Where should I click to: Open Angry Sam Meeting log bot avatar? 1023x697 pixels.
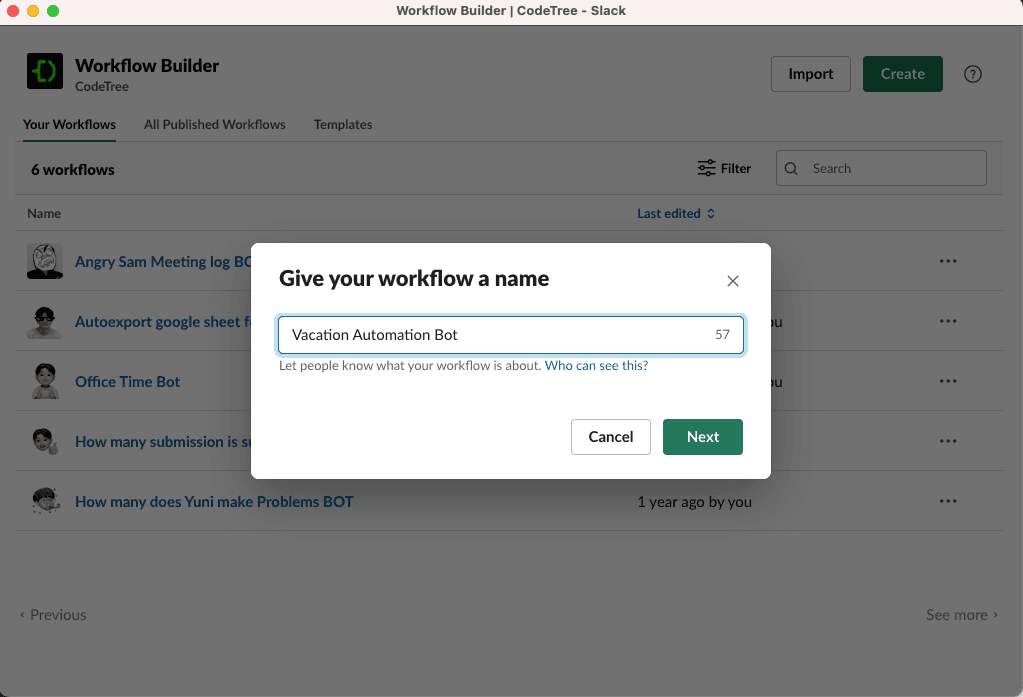(x=45, y=261)
